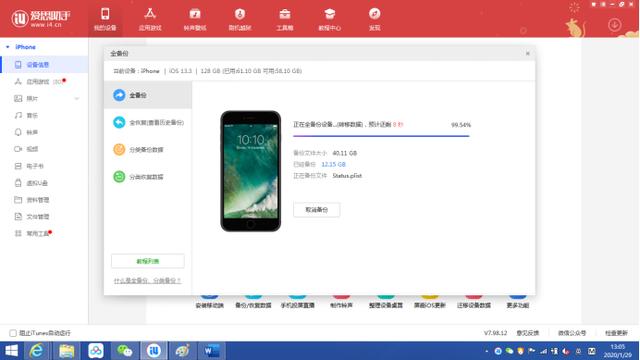Click the blue 12.15 GB backed-up value
Image resolution: width=640 pixels, height=360 pixels.
(333, 164)
